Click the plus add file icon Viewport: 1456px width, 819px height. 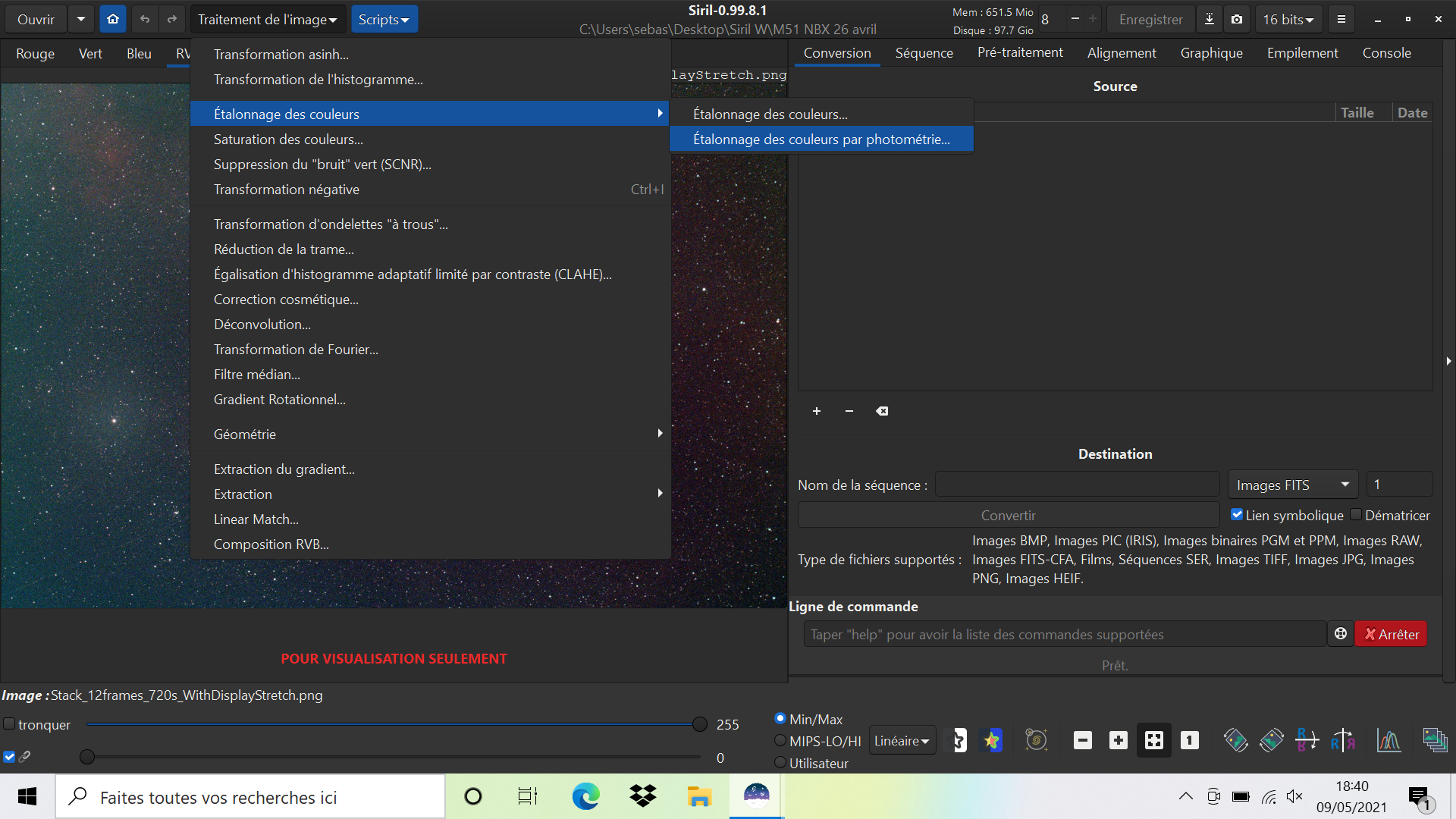coord(817,411)
